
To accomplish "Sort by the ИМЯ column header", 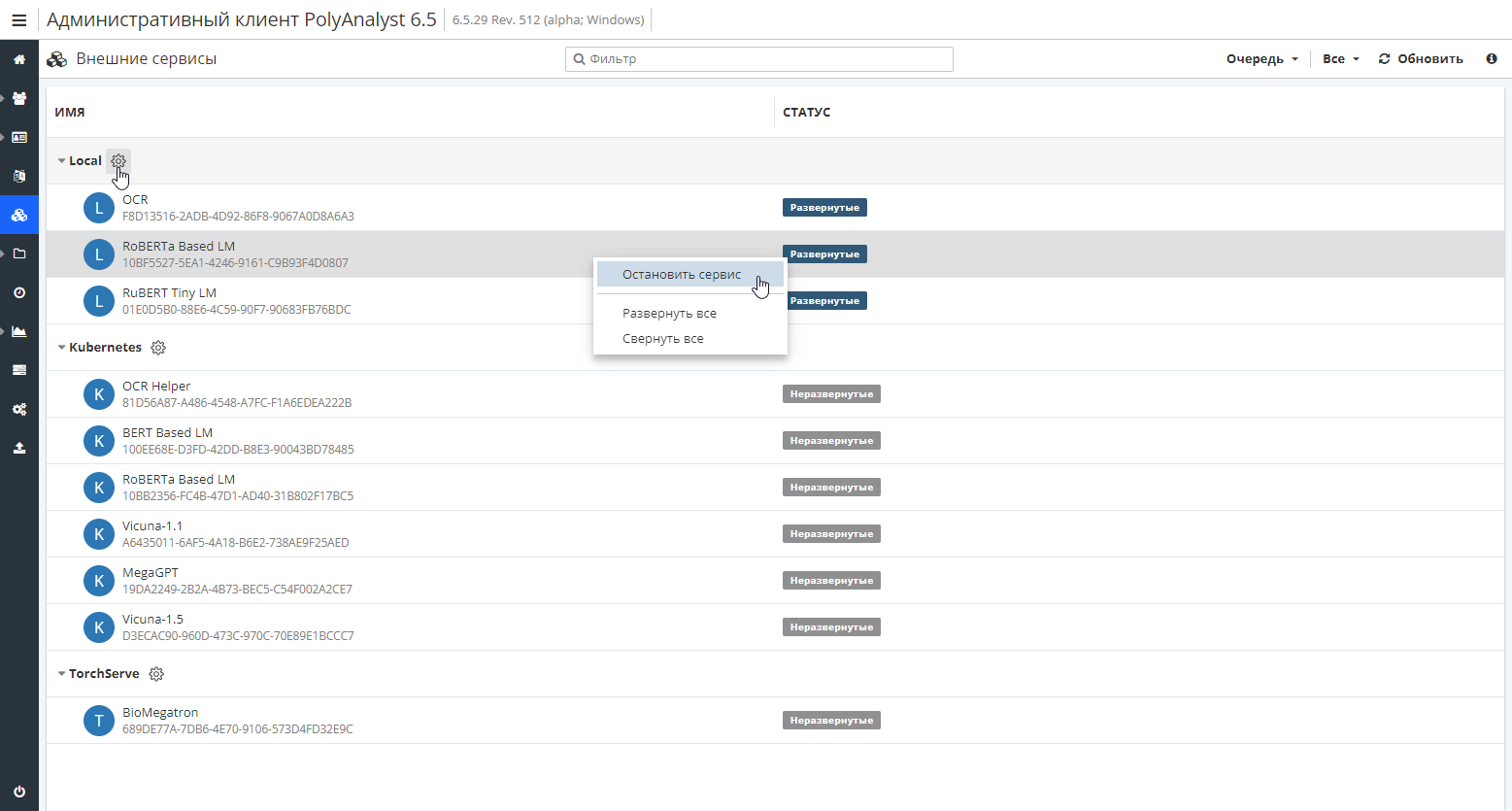I will 70,113.
